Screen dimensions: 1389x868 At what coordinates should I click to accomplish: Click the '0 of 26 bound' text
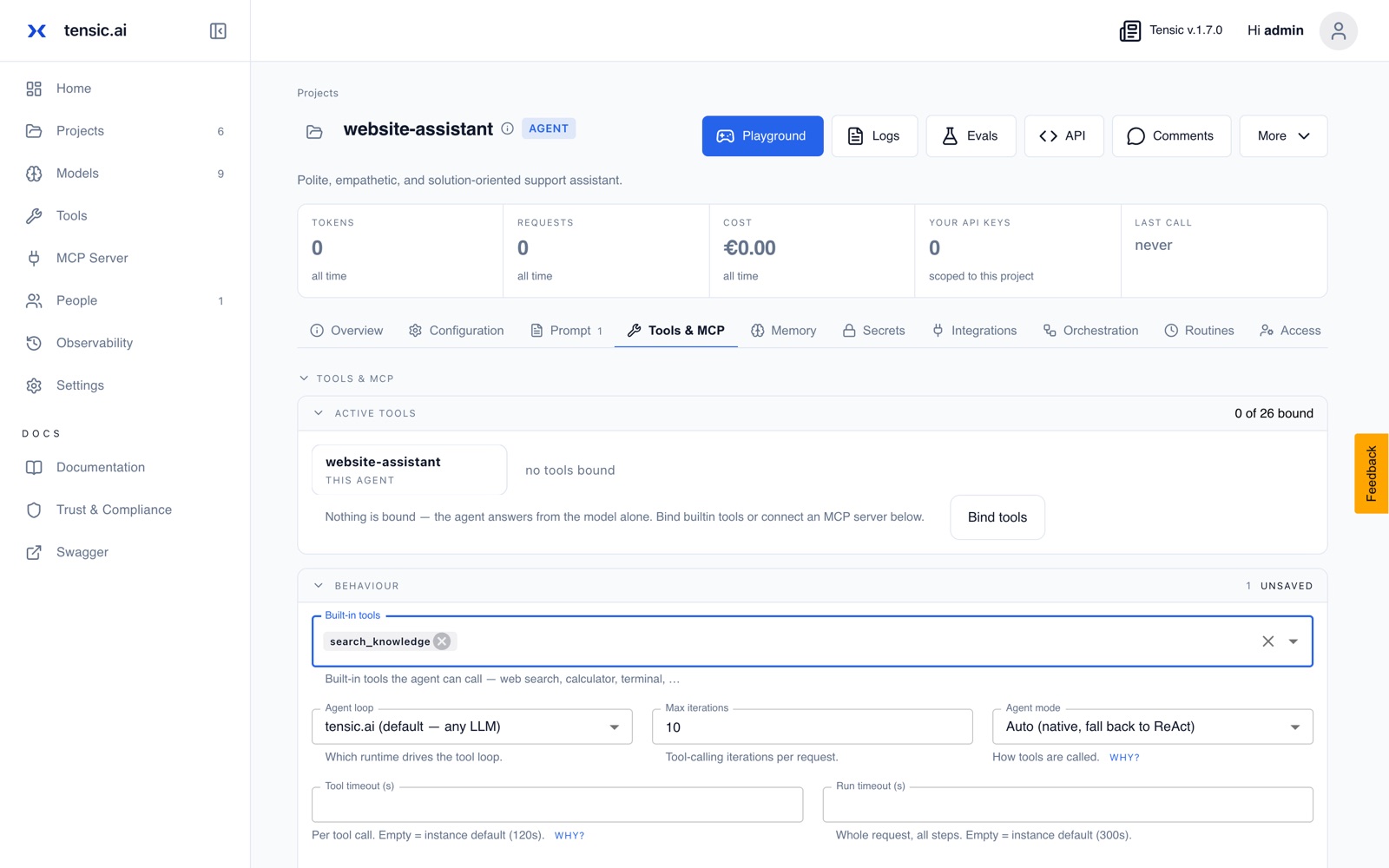[1274, 413]
